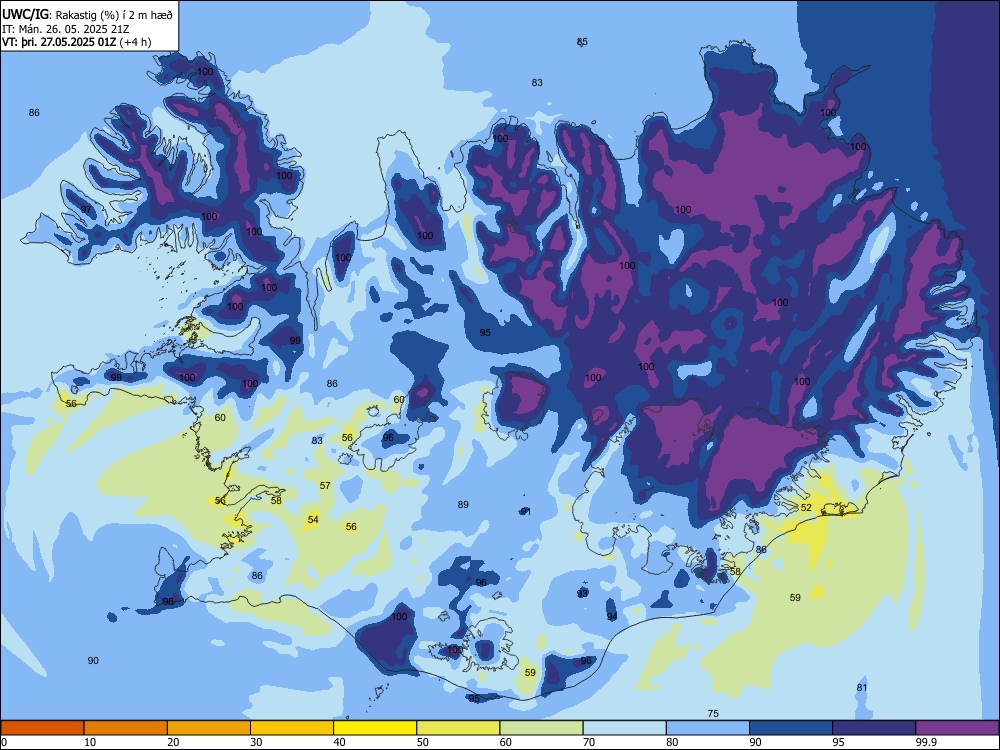Click the '85' humidity value on the map

(582, 42)
